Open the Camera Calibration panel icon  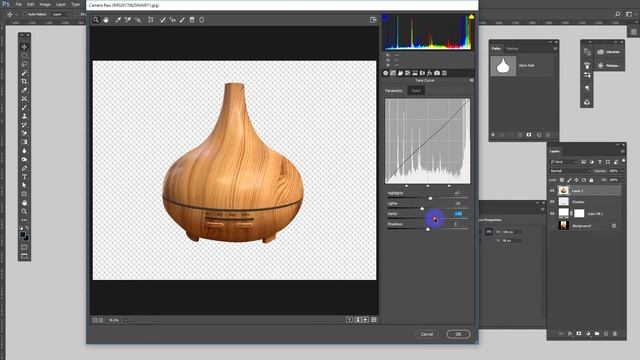pyautogui.click(x=437, y=73)
